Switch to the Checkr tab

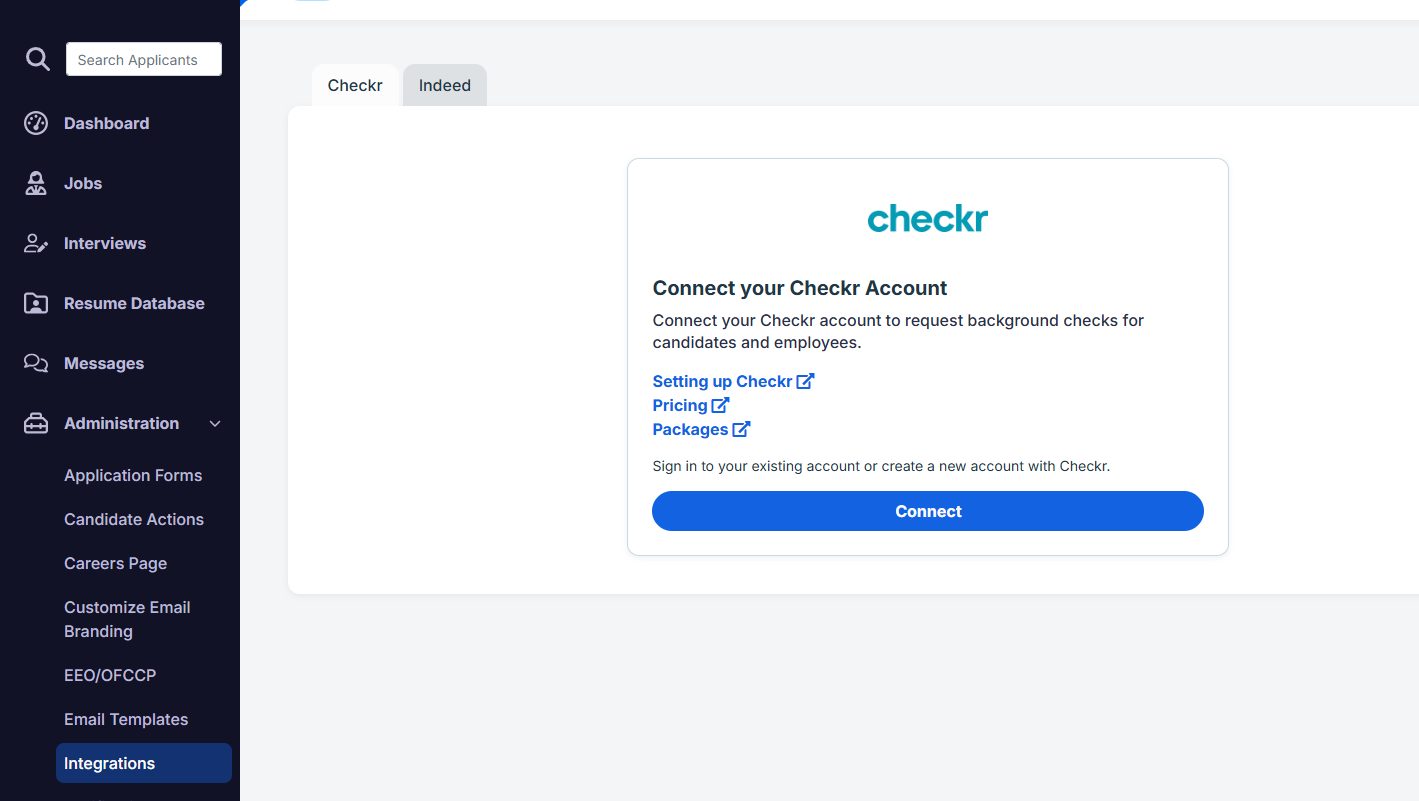click(355, 85)
